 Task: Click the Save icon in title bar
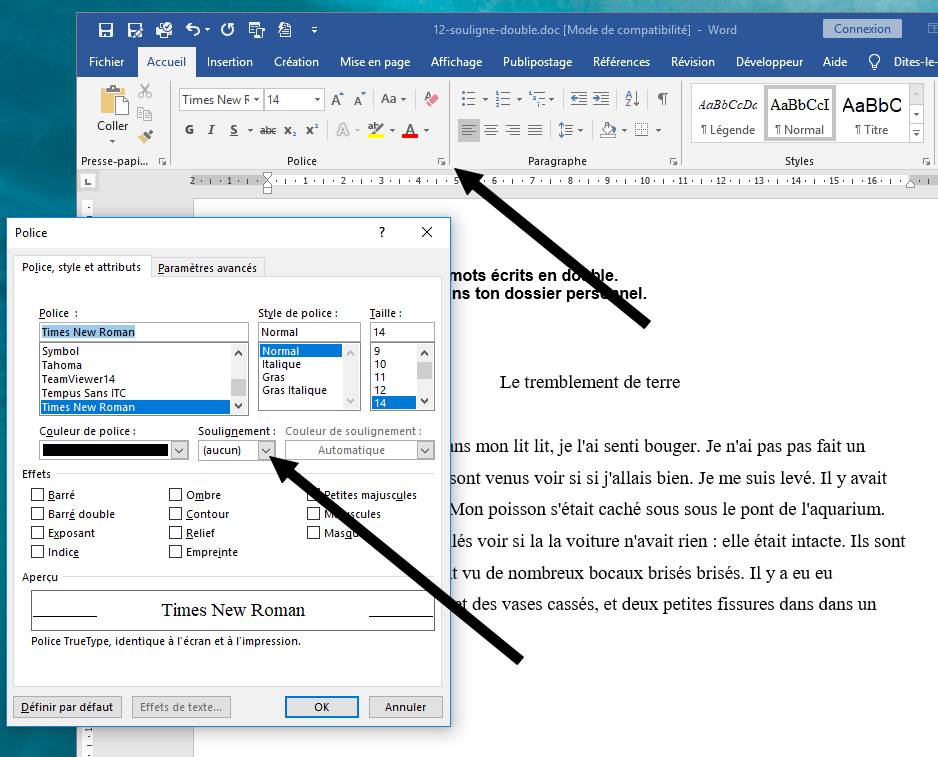[x=106, y=29]
